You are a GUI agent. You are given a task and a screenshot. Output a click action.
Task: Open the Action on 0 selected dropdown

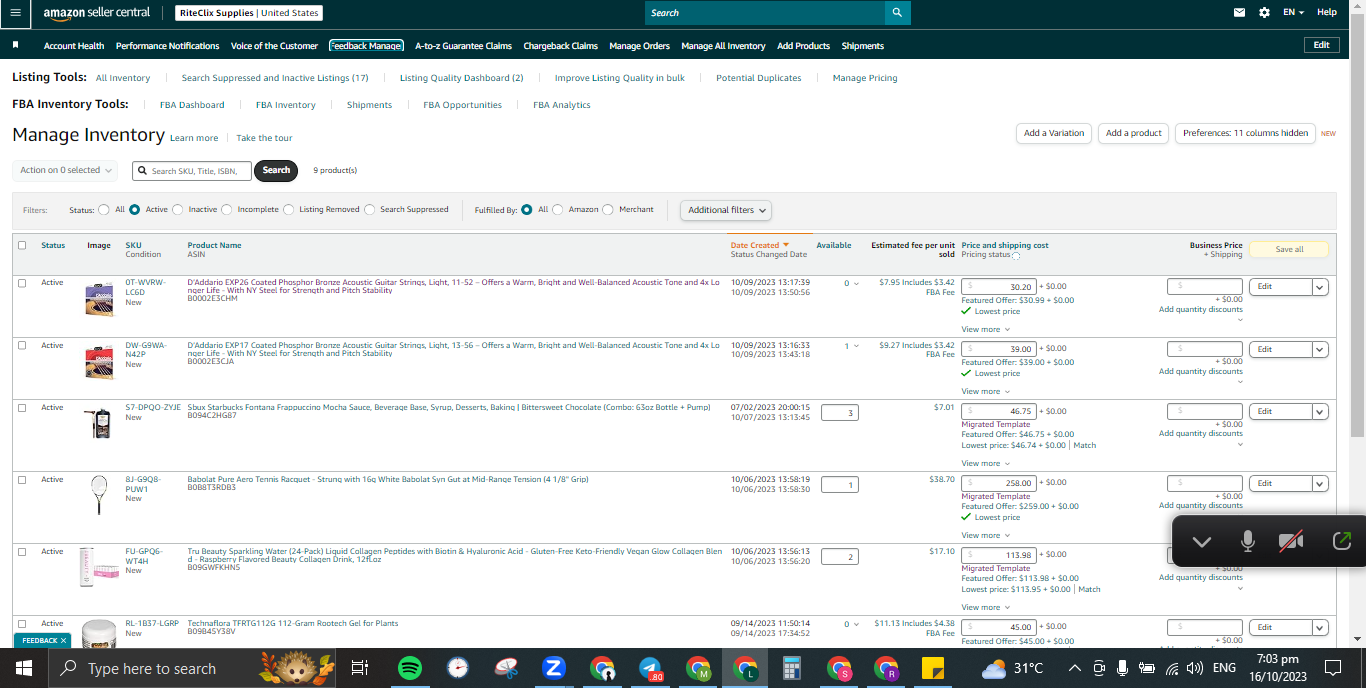pos(65,171)
